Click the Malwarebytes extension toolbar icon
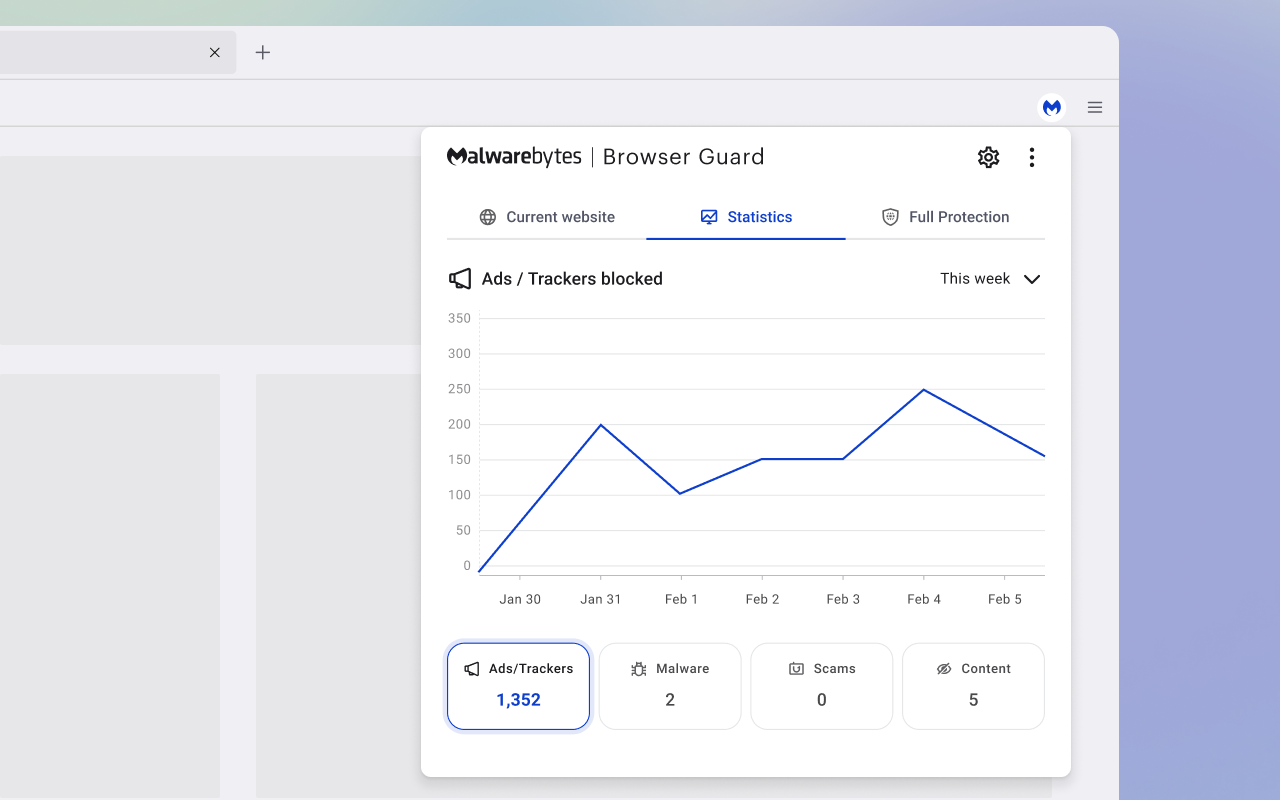 [x=1051, y=107]
